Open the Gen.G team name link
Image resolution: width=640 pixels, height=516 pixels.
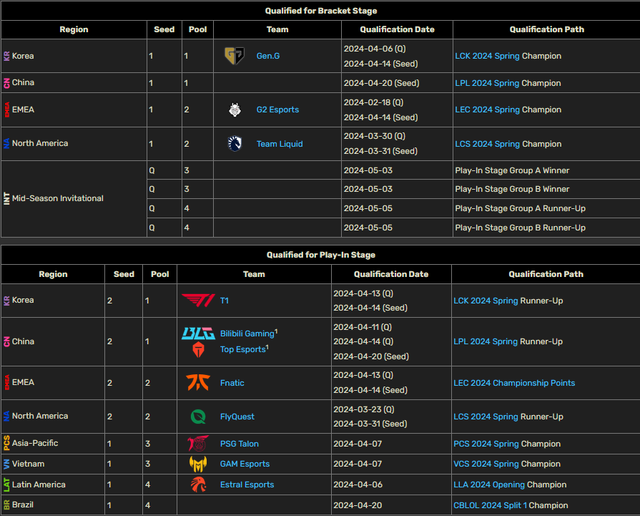click(x=268, y=56)
